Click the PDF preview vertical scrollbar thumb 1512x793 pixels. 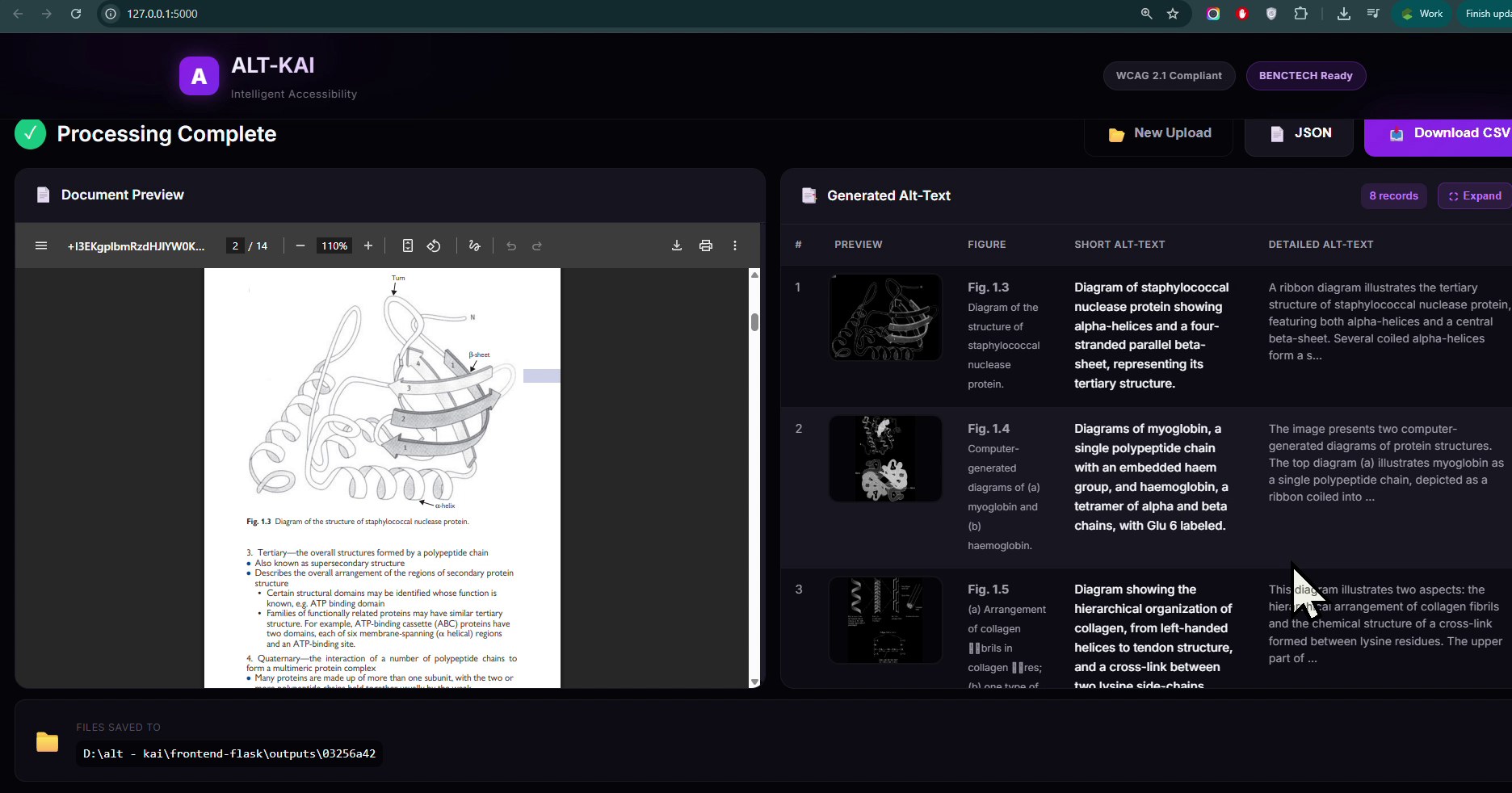point(754,322)
